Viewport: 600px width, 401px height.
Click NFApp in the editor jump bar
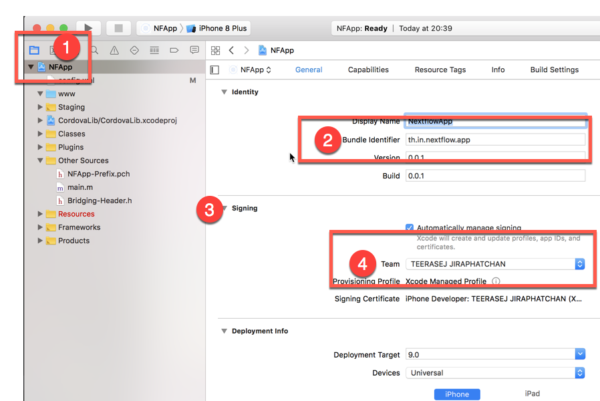pos(276,50)
